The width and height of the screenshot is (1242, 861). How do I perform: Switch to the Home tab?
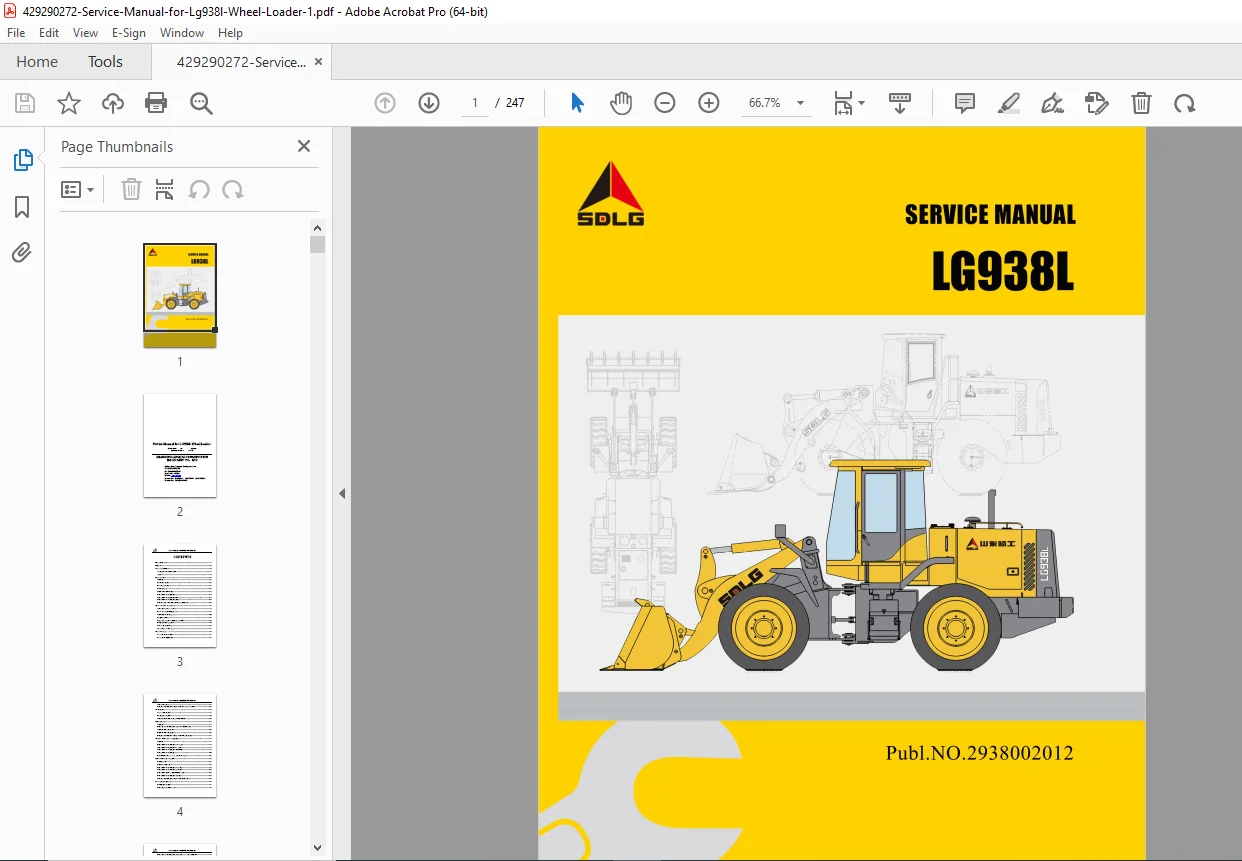37,62
